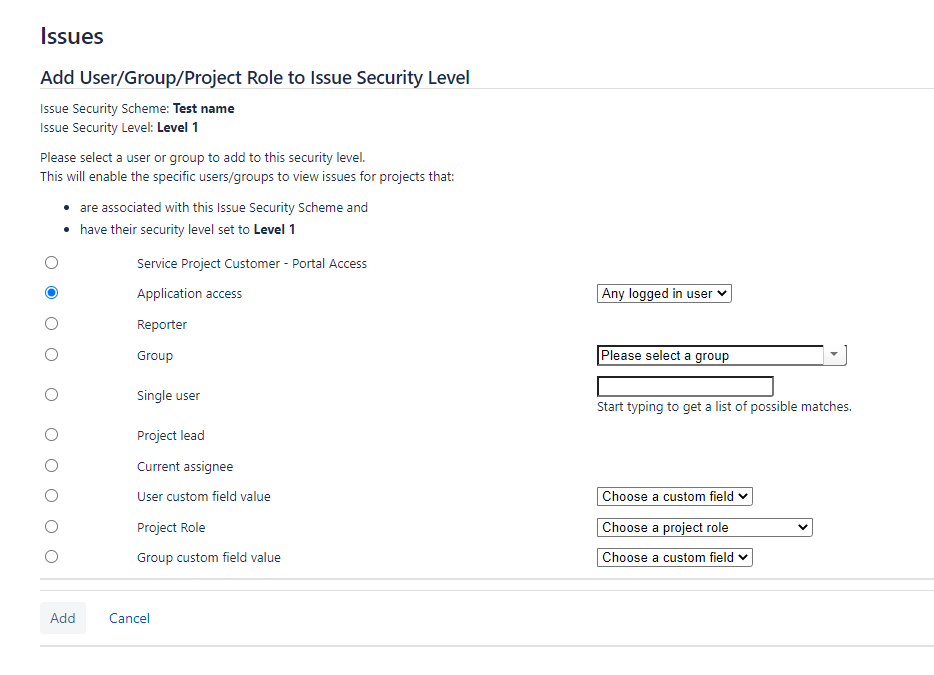934x675 pixels.
Task: Select the User custom field value radio
Action: [x=52, y=496]
